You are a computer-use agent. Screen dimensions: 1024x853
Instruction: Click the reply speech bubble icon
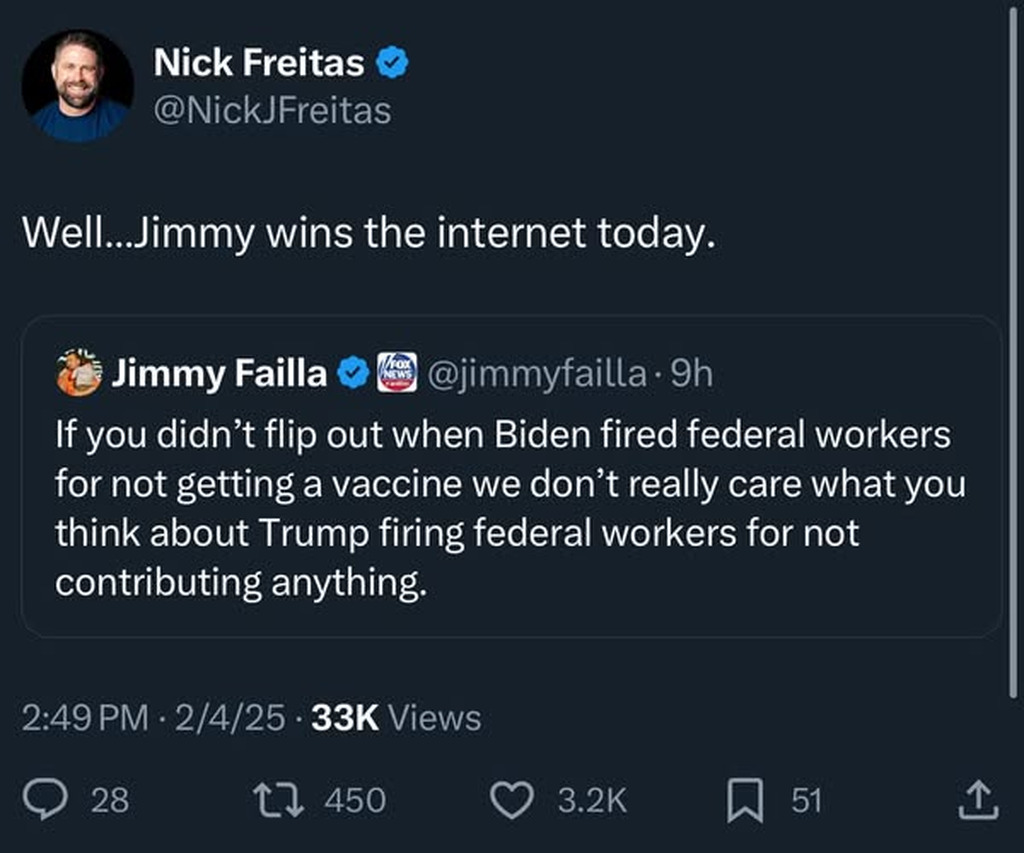click(47, 799)
